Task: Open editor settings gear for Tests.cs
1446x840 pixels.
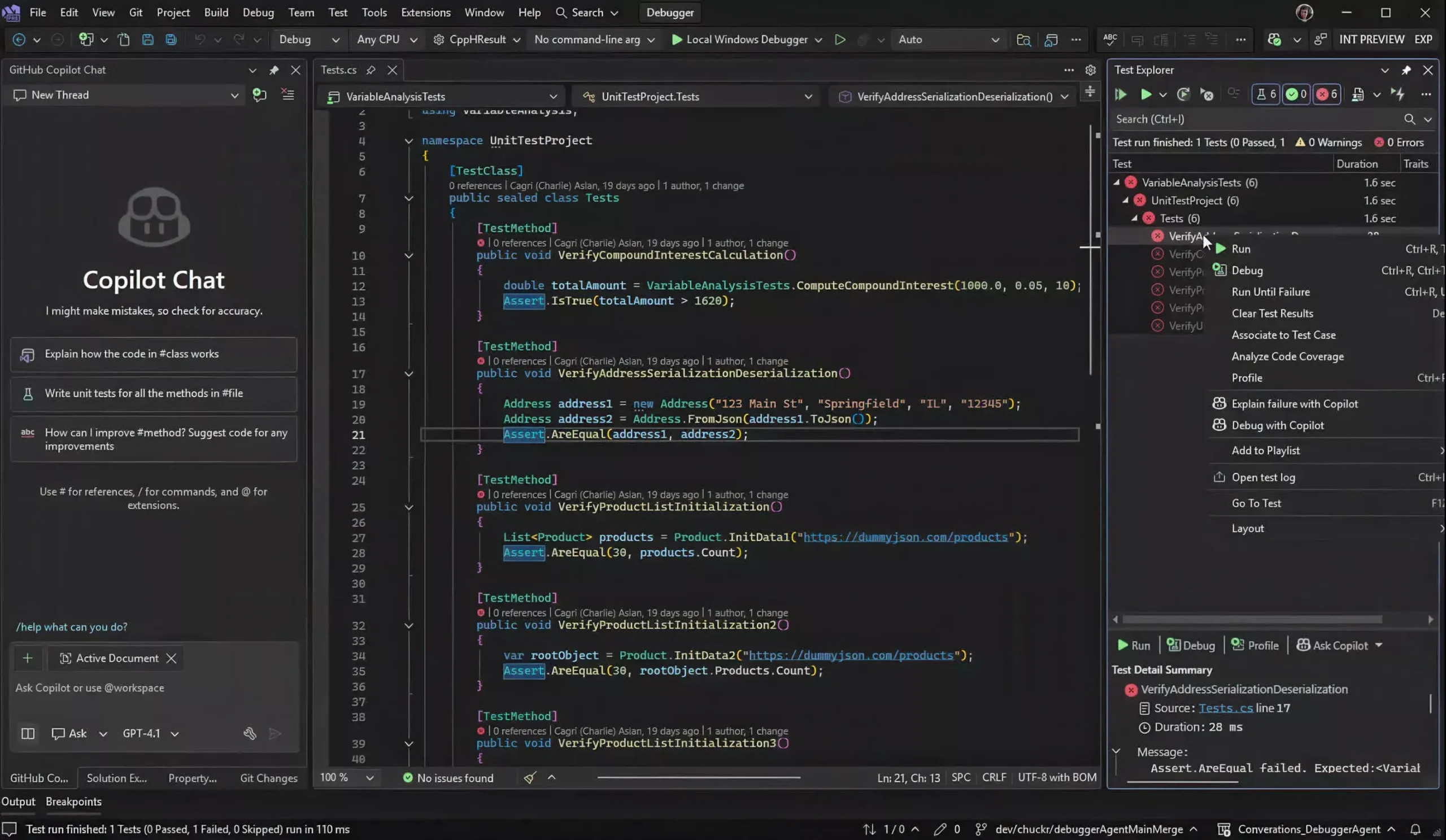Action: [1090, 69]
